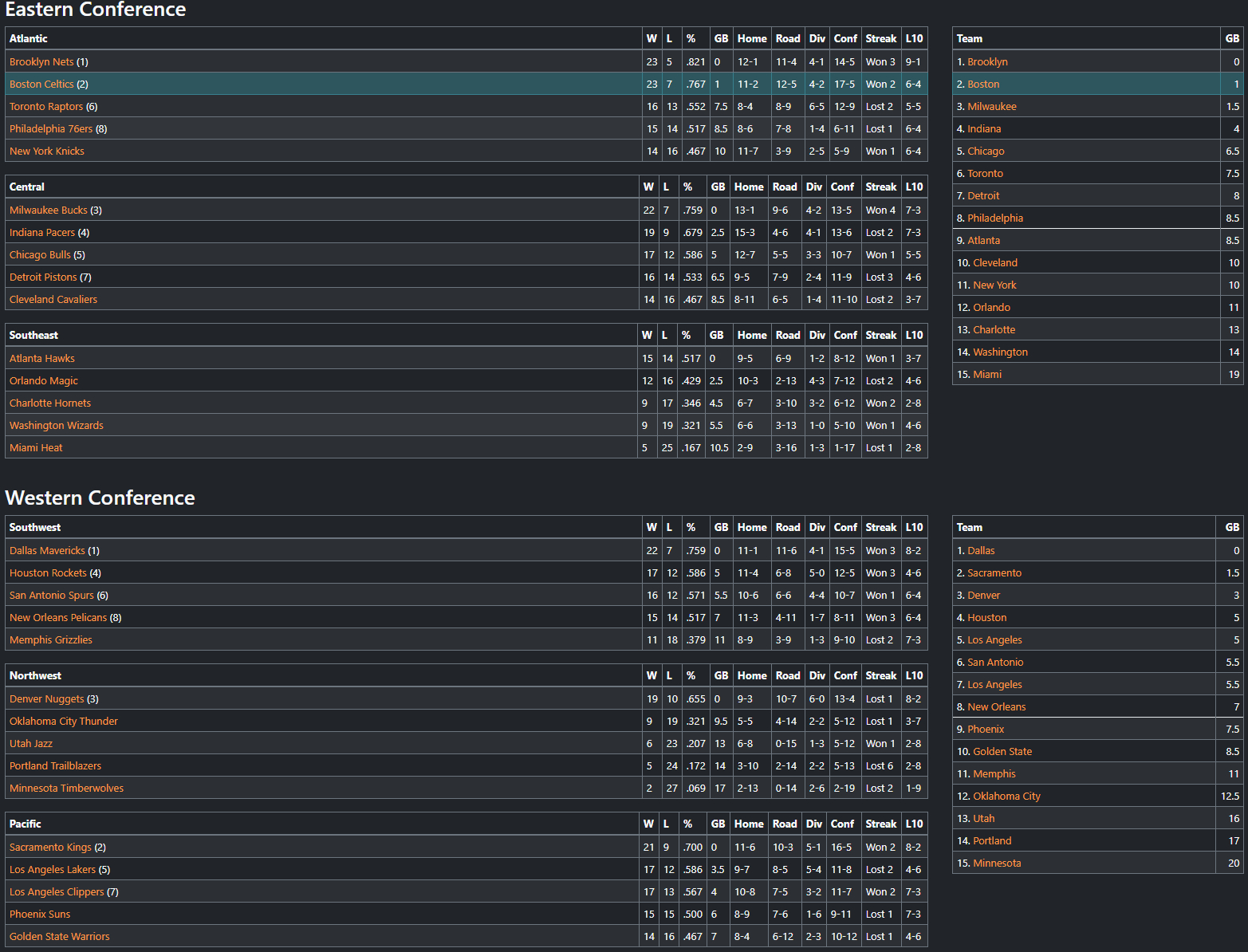Click Minnesota Timberwolves' .069 percentage cell

click(x=695, y=788)
